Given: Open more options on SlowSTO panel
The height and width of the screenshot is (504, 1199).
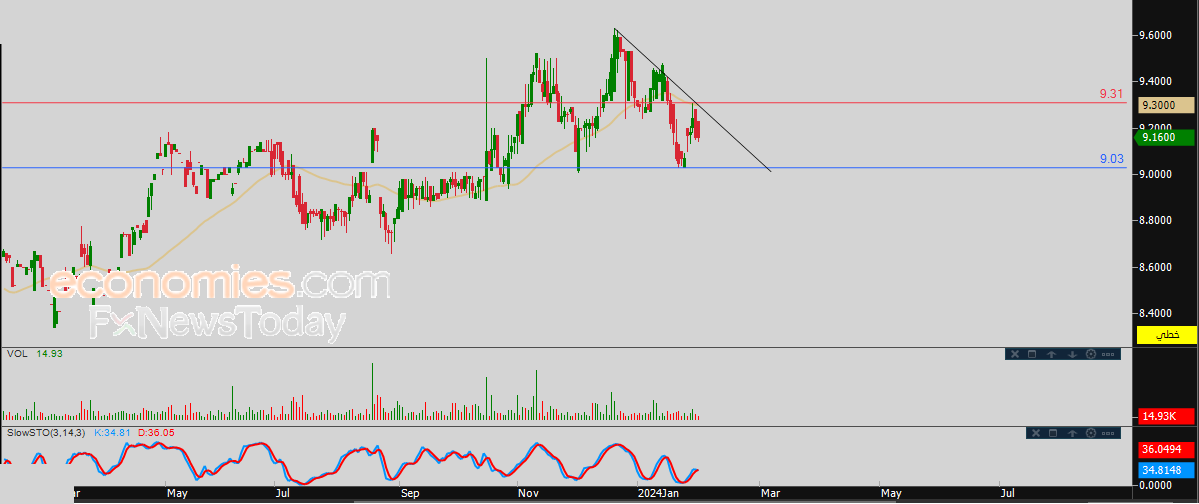Looking at the screenshot, I should coord(1108,434).
